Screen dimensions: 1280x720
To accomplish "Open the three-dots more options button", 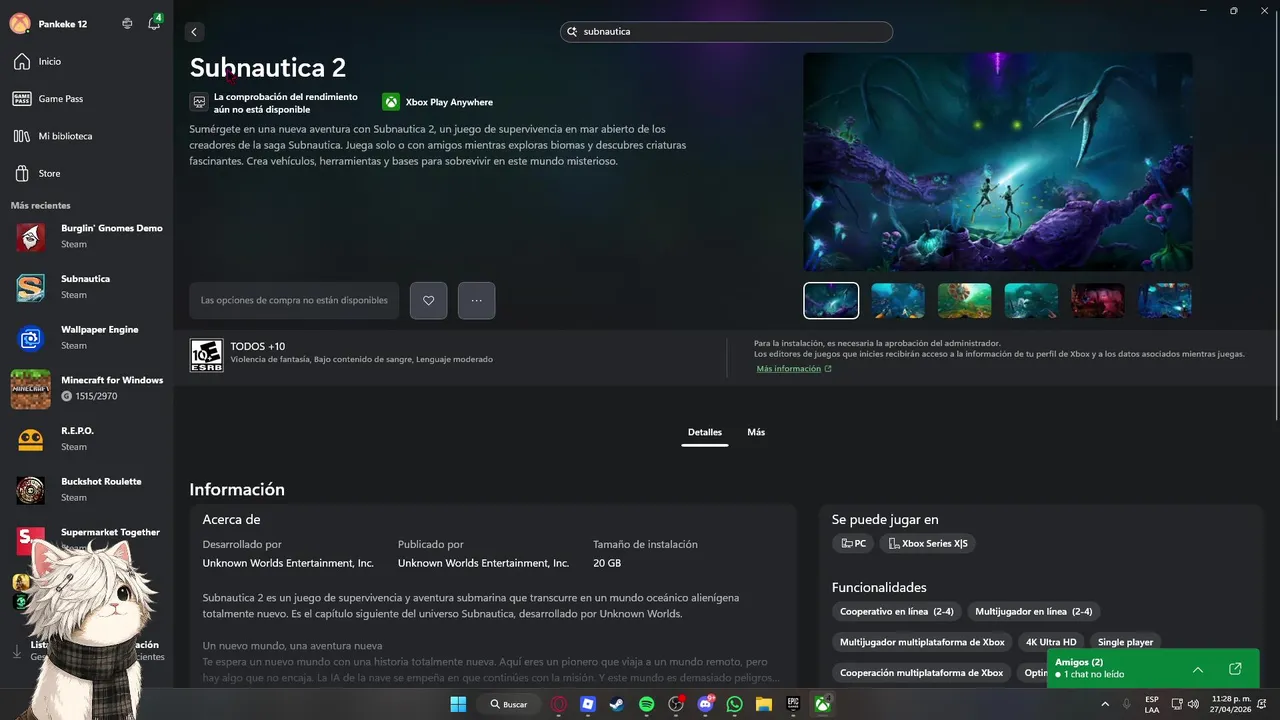I will [x=476, y=300].
